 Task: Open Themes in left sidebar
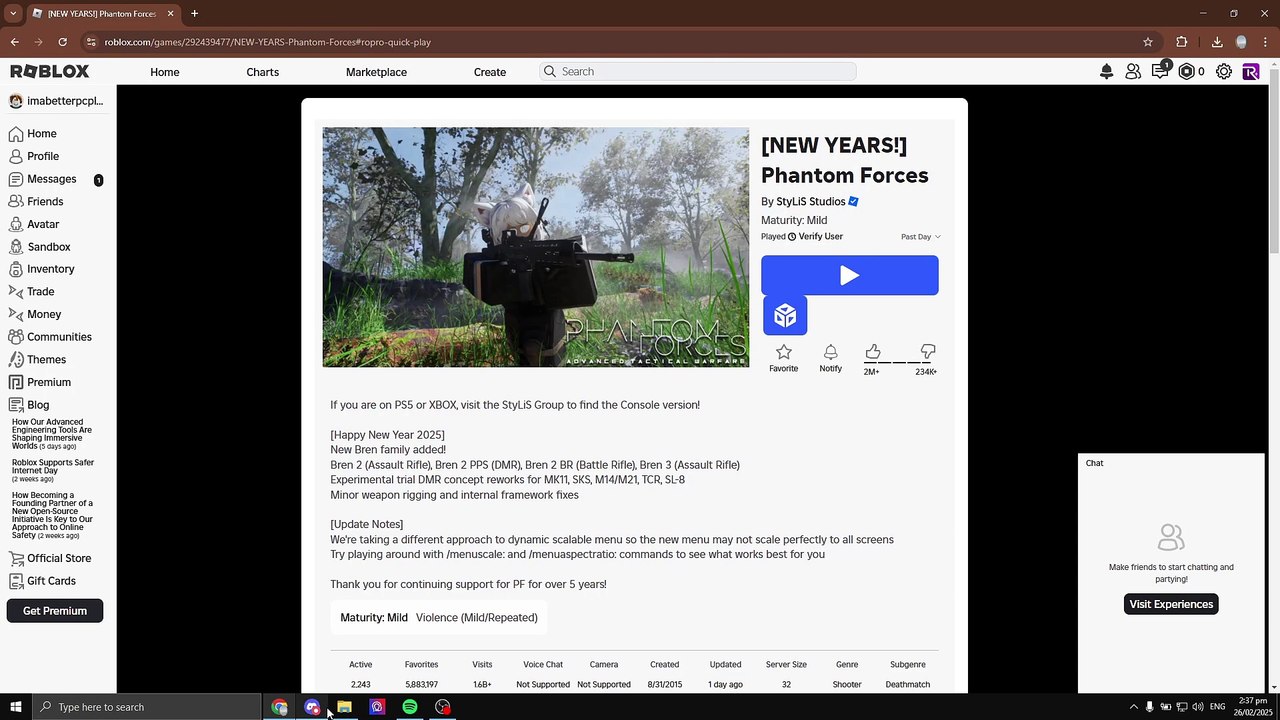[x=38, y=360]
